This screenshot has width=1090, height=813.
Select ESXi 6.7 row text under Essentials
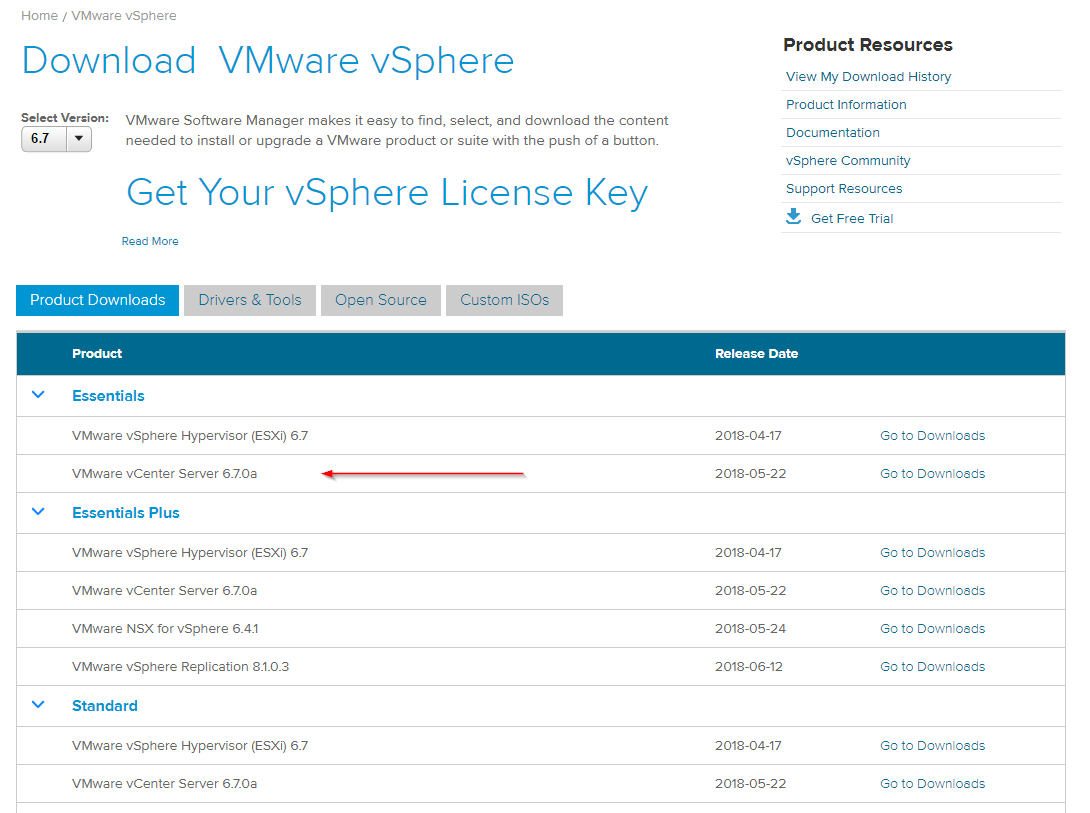tap(190, 436)
